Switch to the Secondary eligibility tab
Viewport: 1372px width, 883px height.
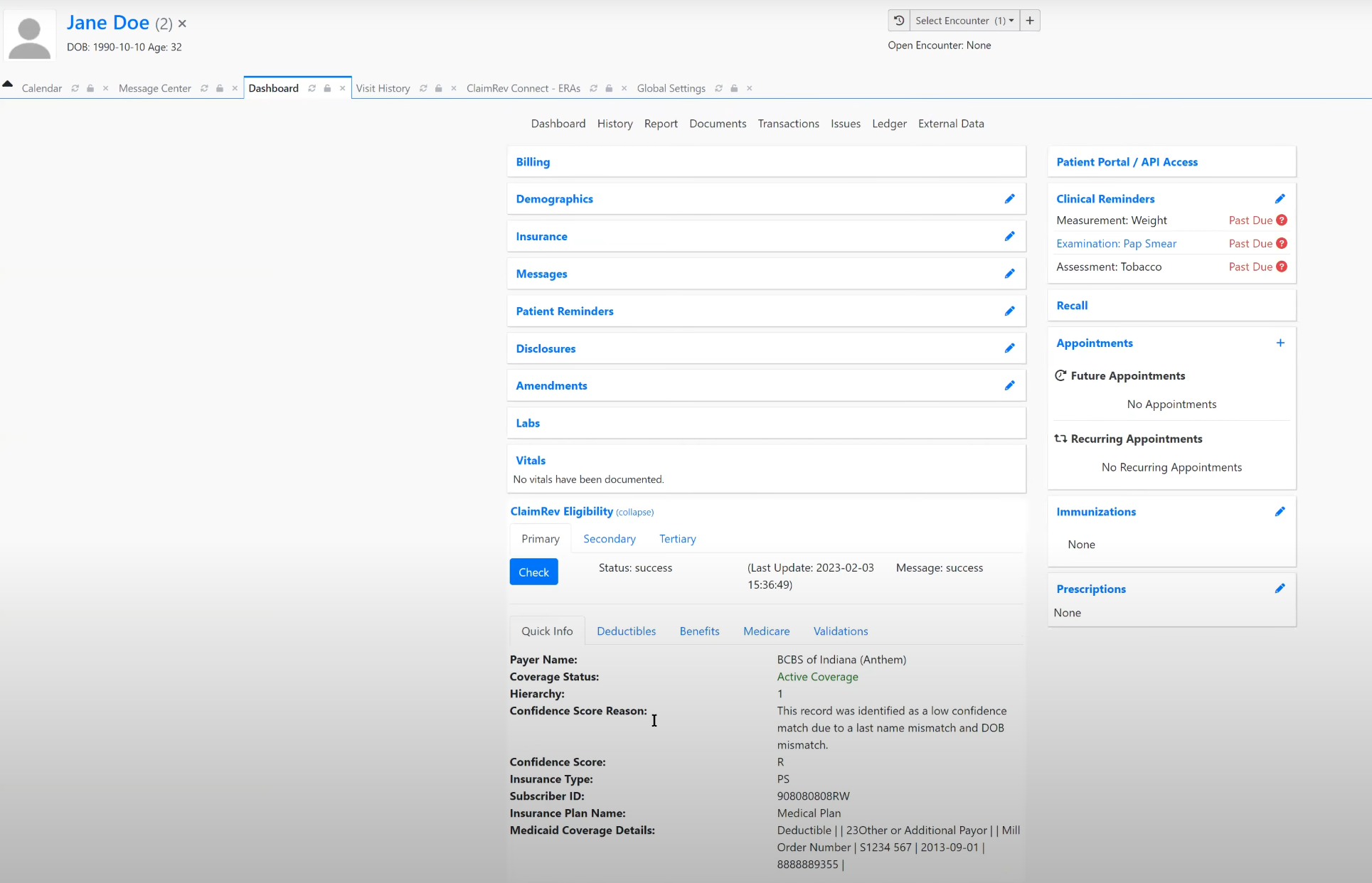click(609, 538)
